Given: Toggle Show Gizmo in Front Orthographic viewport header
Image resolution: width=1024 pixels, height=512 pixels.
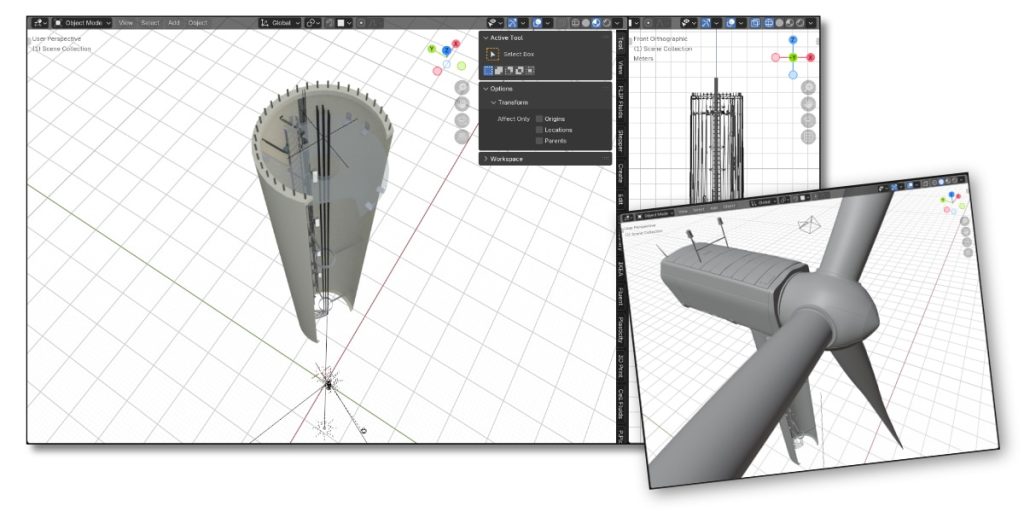Looking at the screenshot, I should (705, 23).
